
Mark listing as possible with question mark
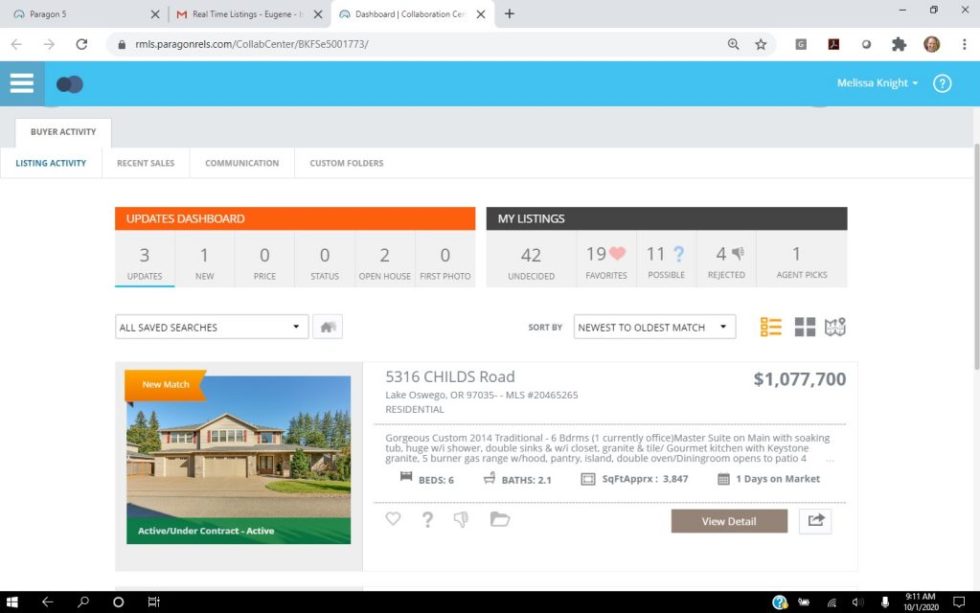click(427, 519)
